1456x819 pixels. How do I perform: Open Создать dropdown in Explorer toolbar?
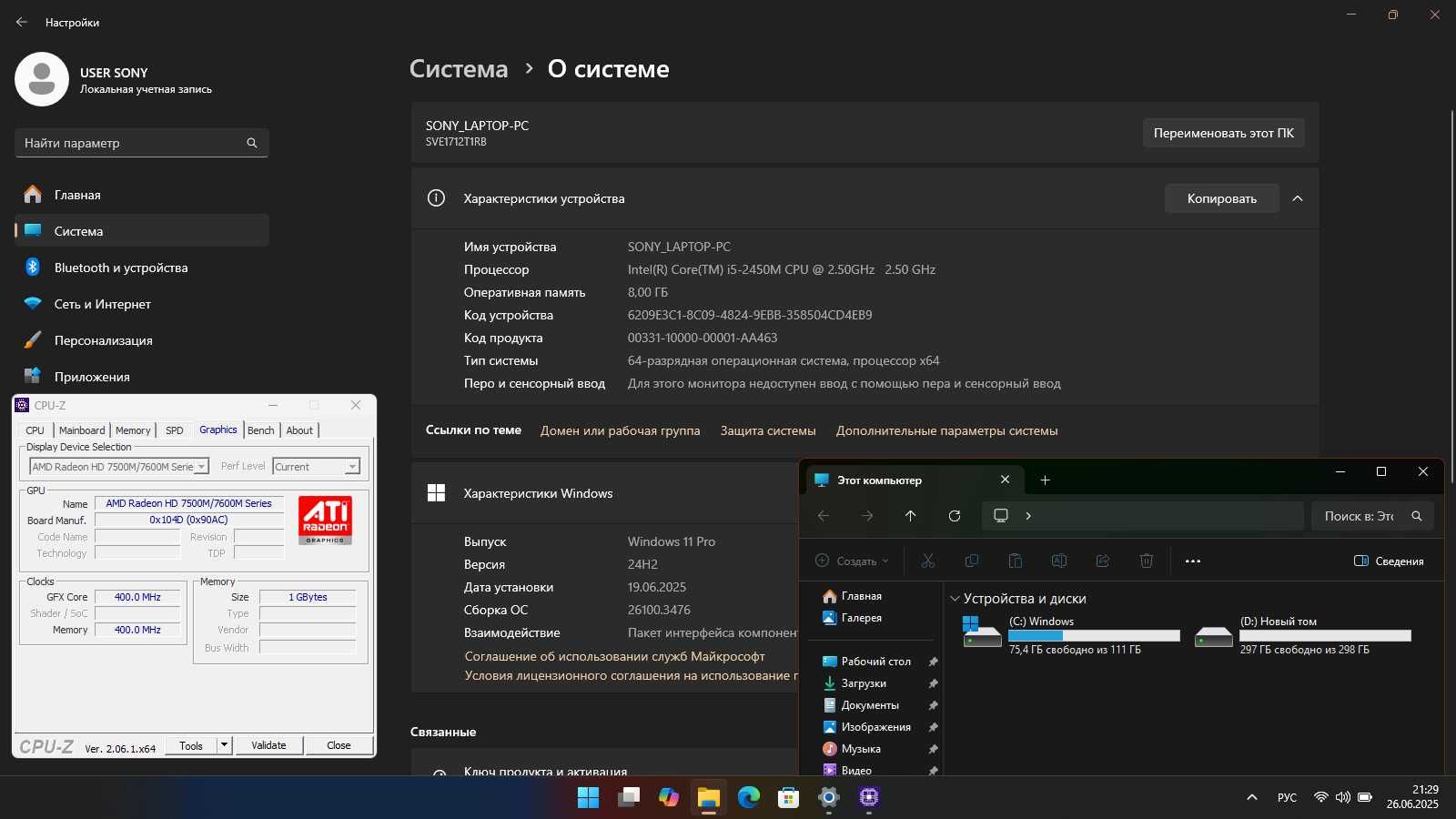click(853, 561)
